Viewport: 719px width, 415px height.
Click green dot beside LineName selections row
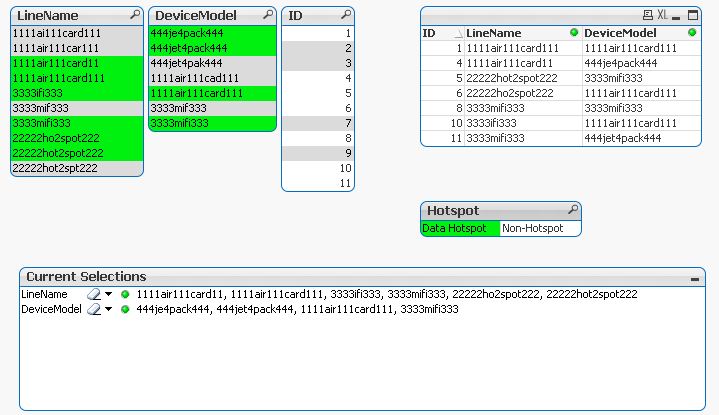[x=125, y=294]
